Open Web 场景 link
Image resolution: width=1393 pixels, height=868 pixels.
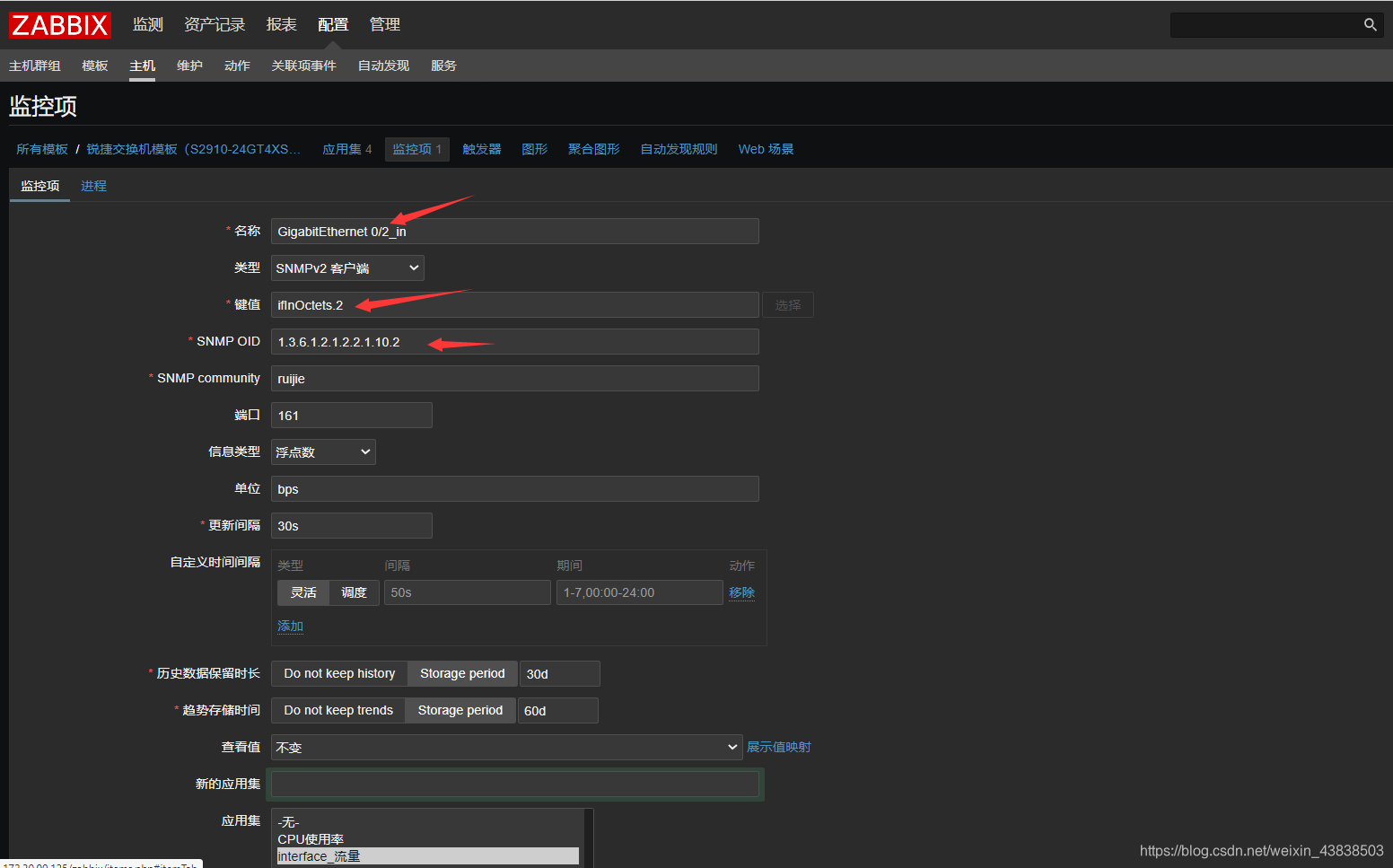(767, 149)
